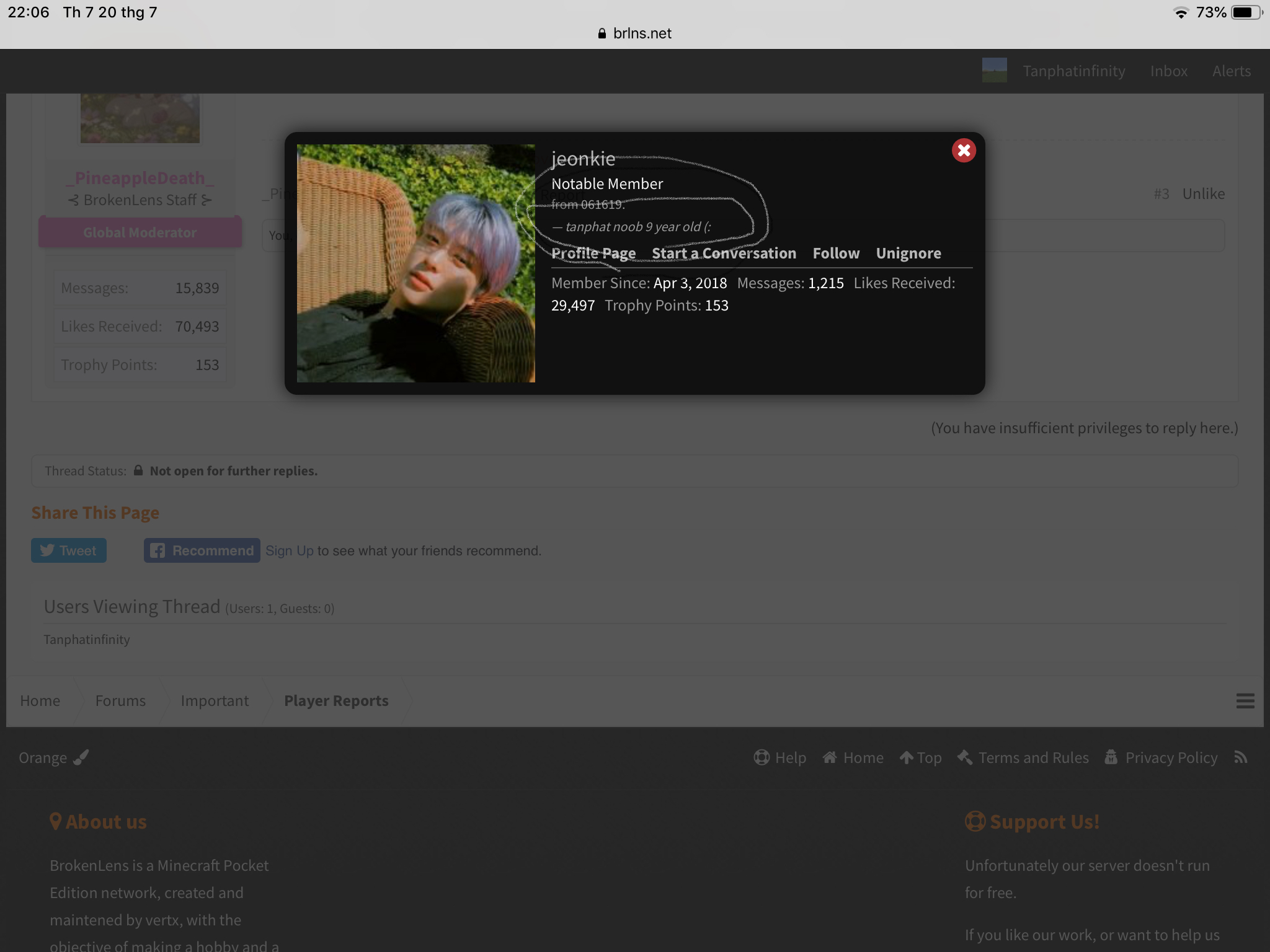Viewport: 1270px width, 952px height.
Task: Open Terms and Rules footer link
Action: (1023, 757)
